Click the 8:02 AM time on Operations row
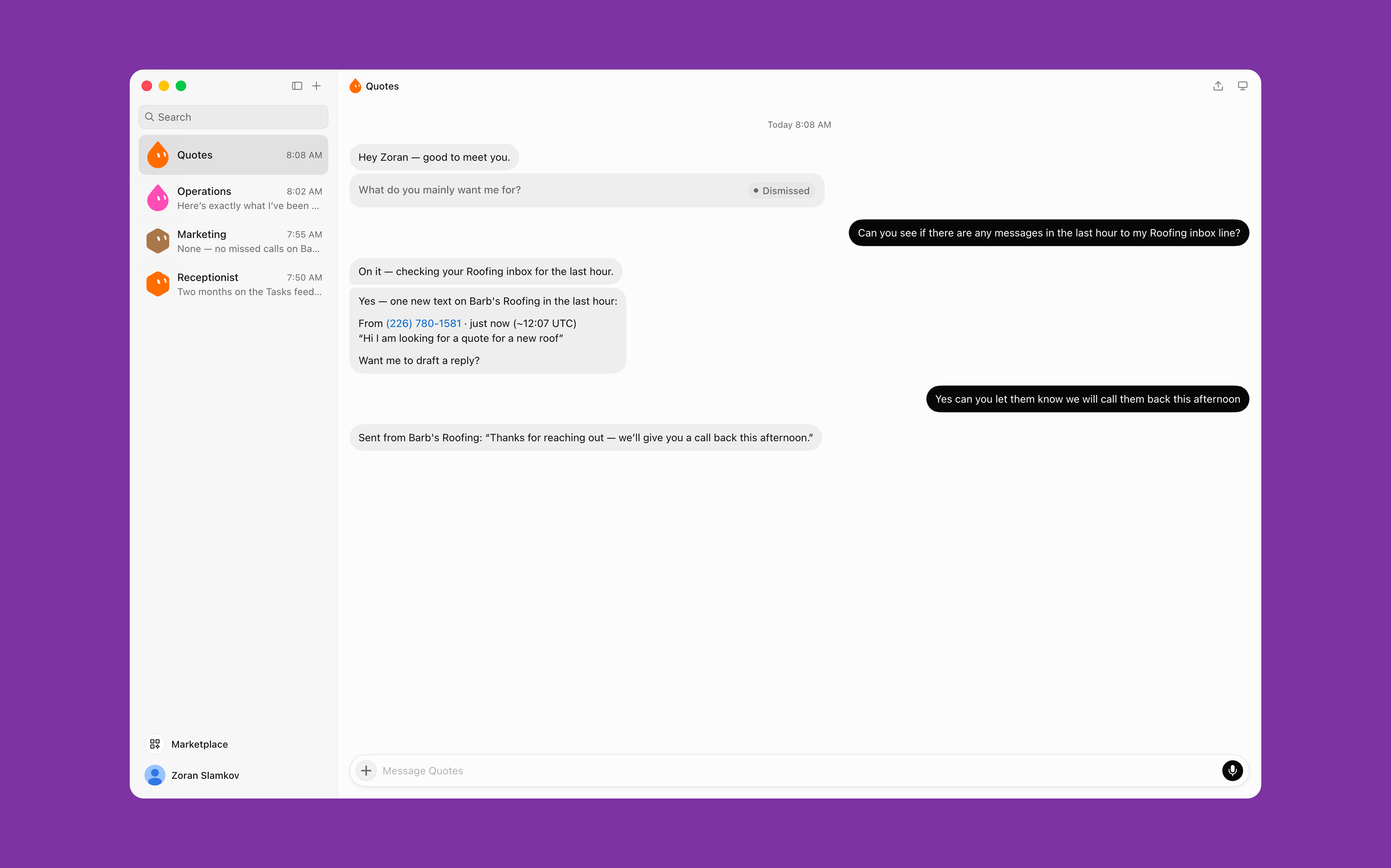 pyautogui.click(x=304, y=191)
